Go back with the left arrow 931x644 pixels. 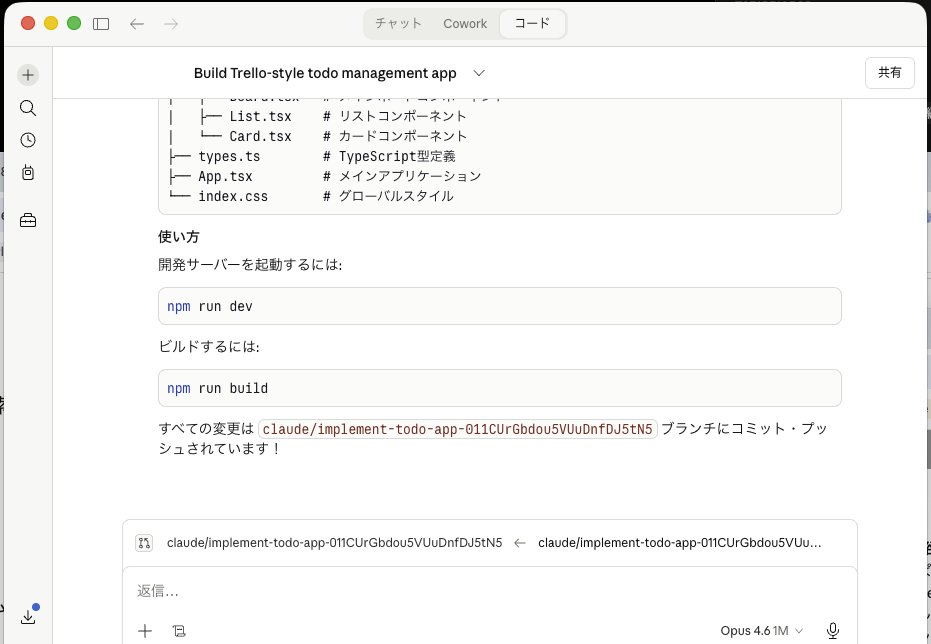pos(137,24)
